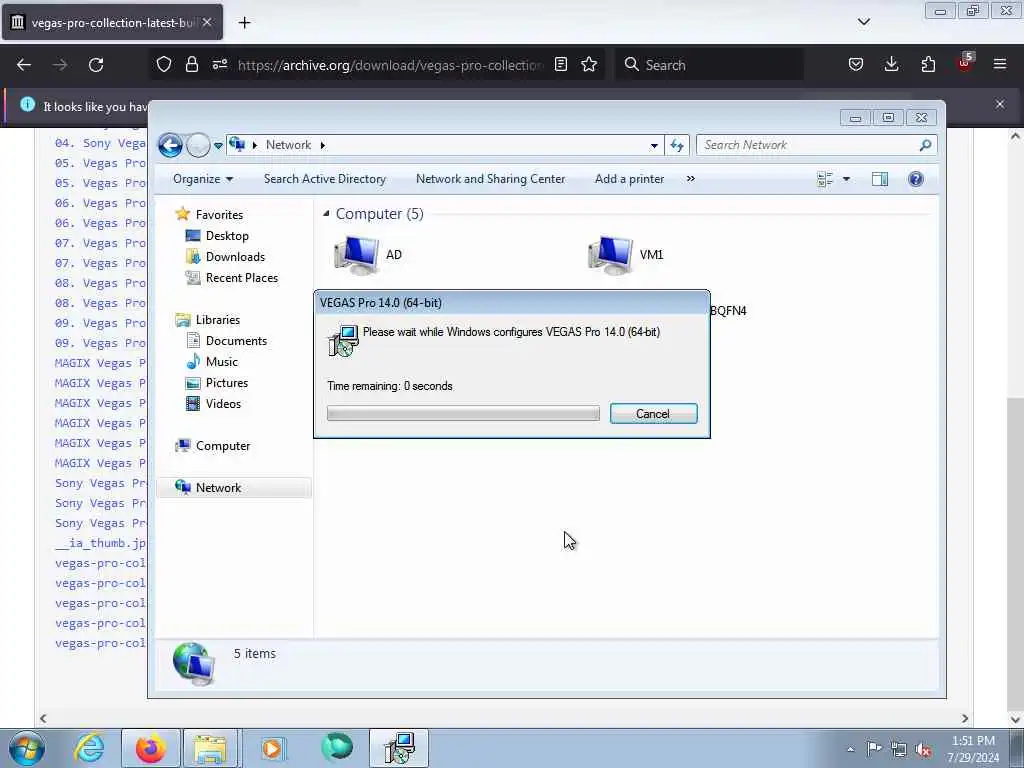The width and height of the screenshot is (1024, 768).
Task: Open site permissions icon in URL bar
Action: tap(220, 64)
